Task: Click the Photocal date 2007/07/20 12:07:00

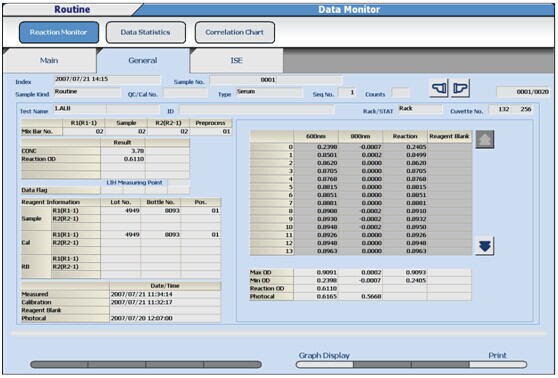Action: click(x=165, y=318)
